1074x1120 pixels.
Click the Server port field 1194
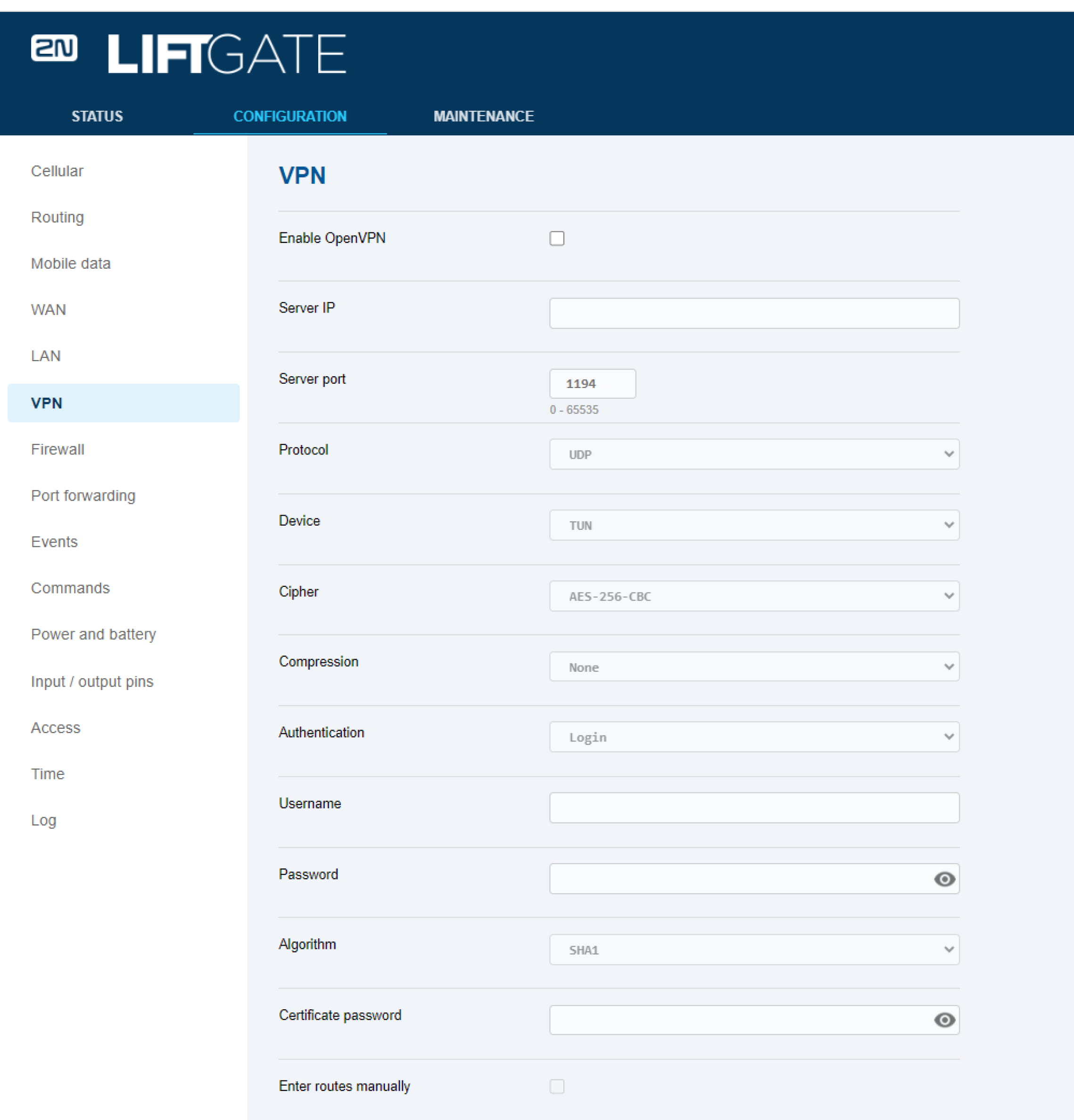592,383
